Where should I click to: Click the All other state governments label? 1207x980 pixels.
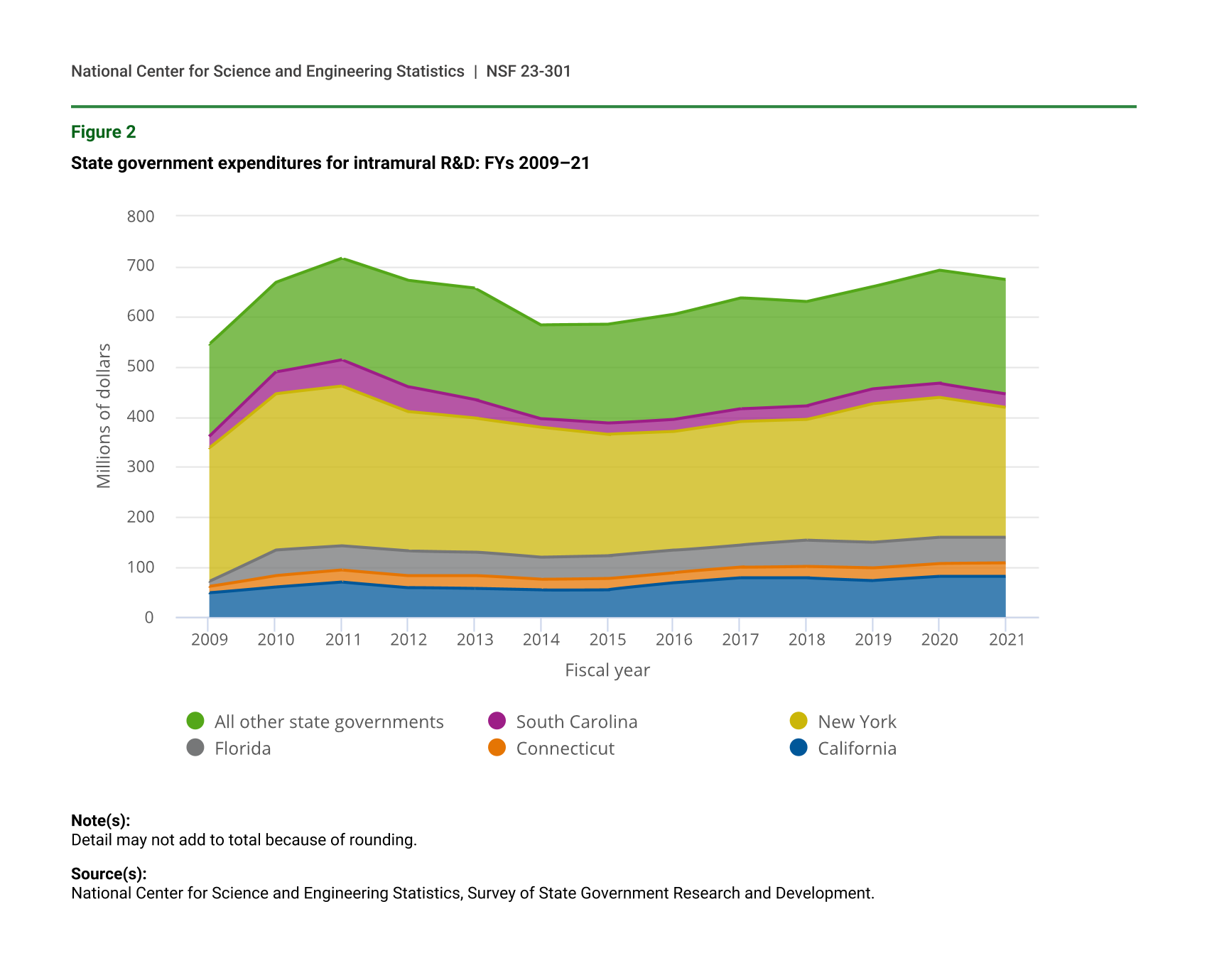coord(328,722)
